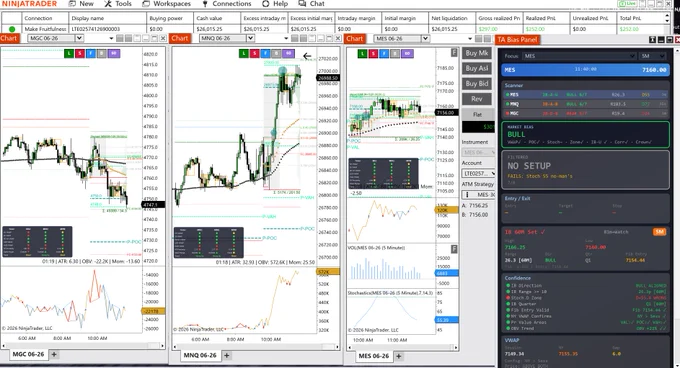
Task: Click the disabled Instrument field in Chart Trader
Action: pos(478,152)
